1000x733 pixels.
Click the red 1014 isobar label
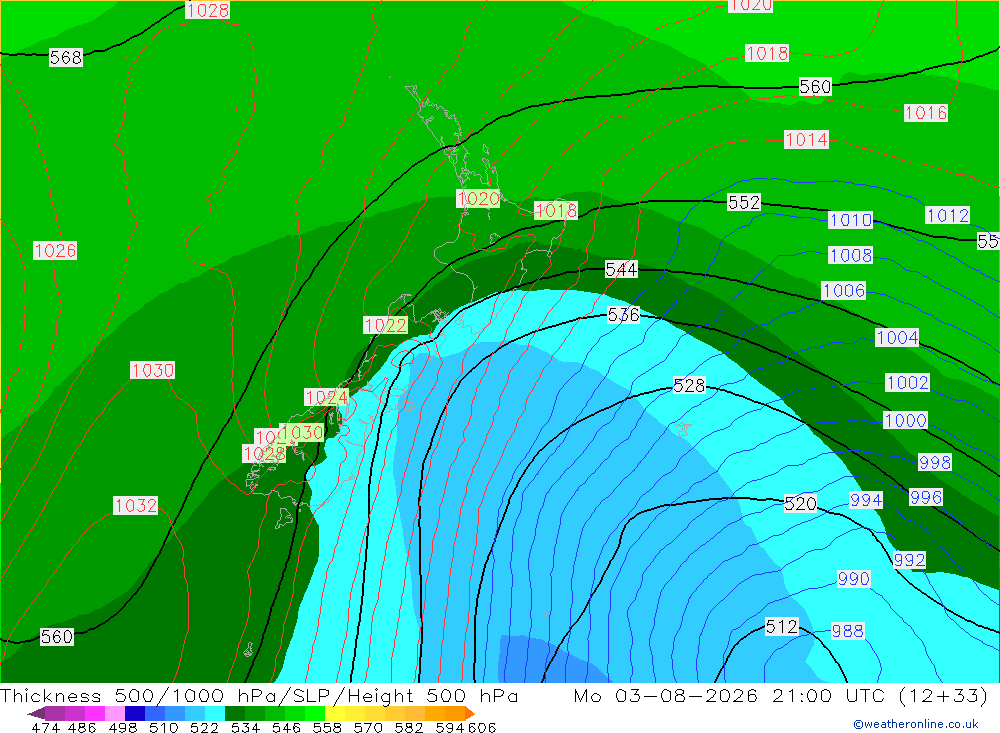click(x=807, y=140)
